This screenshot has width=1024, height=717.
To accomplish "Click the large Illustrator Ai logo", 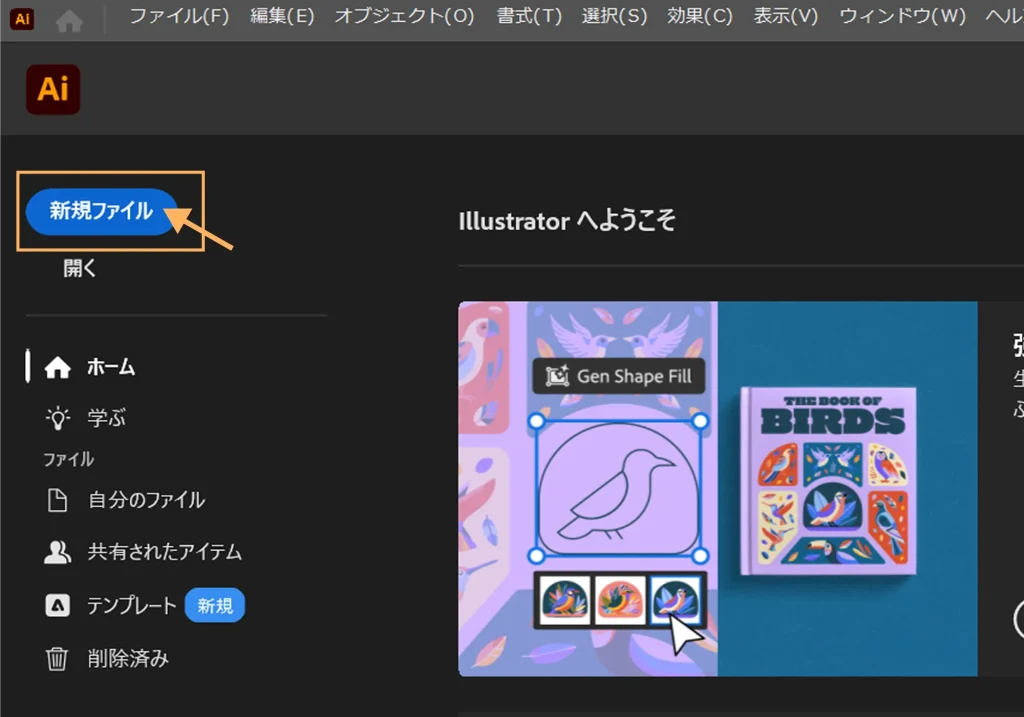I will [x=52, y=89].
